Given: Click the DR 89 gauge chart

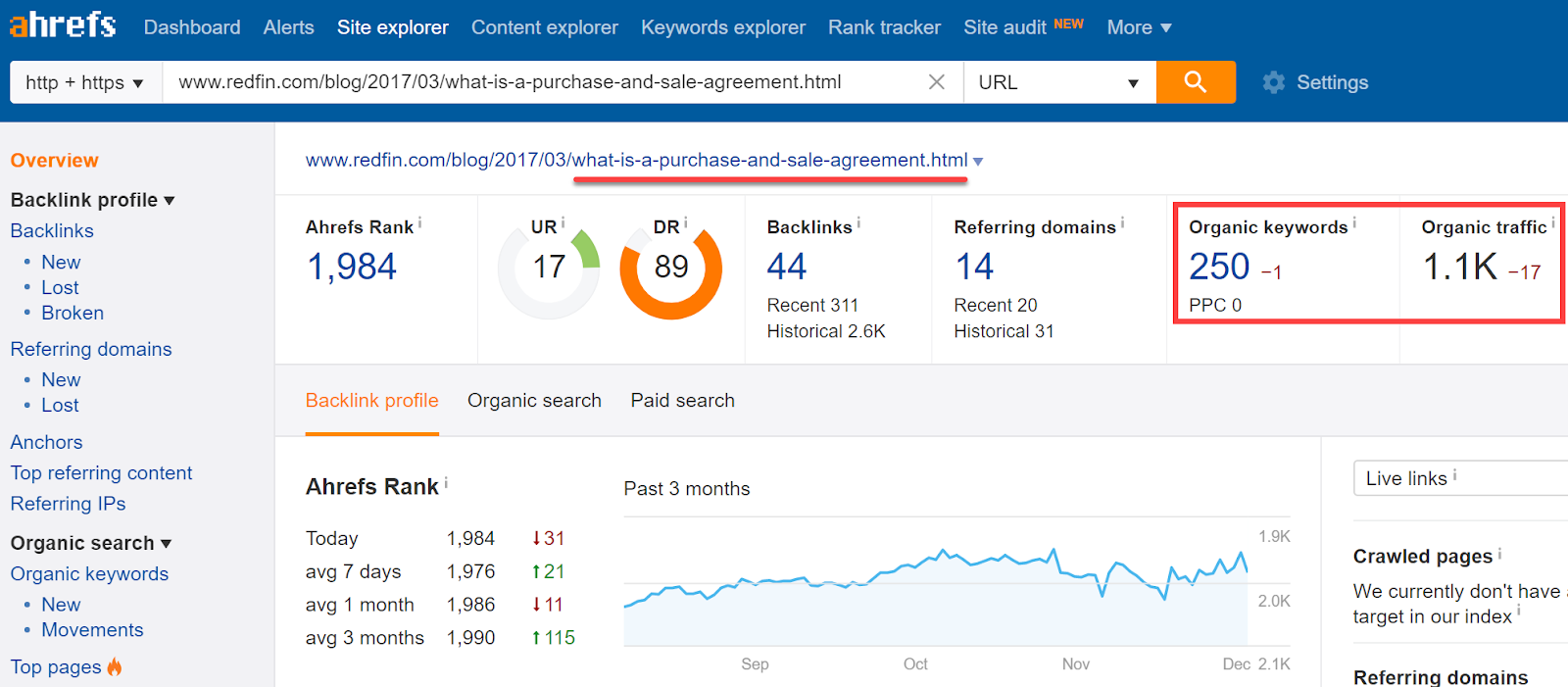Looking at the screenshot, I should point(671,268).
